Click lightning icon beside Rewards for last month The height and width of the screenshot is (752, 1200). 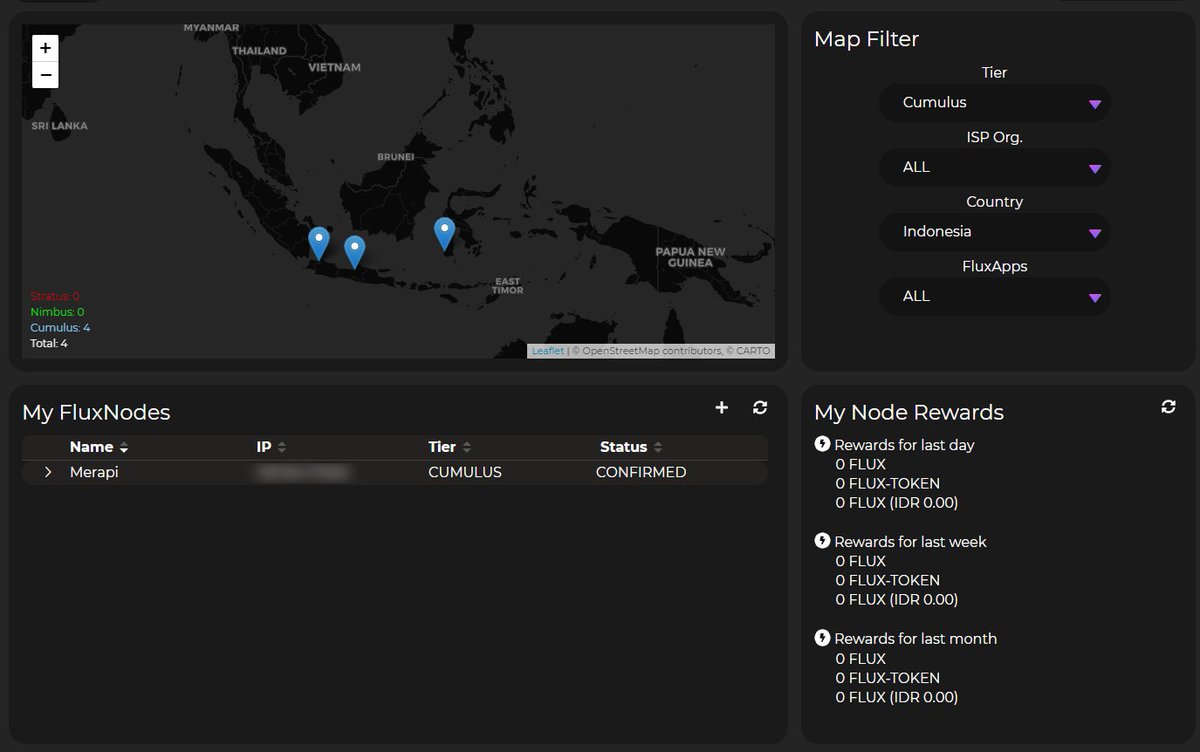[822, 638]
